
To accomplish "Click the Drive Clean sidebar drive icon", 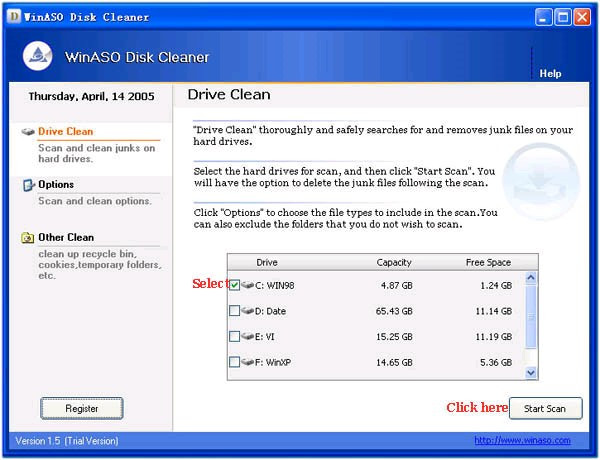I will tap(28, 132).
